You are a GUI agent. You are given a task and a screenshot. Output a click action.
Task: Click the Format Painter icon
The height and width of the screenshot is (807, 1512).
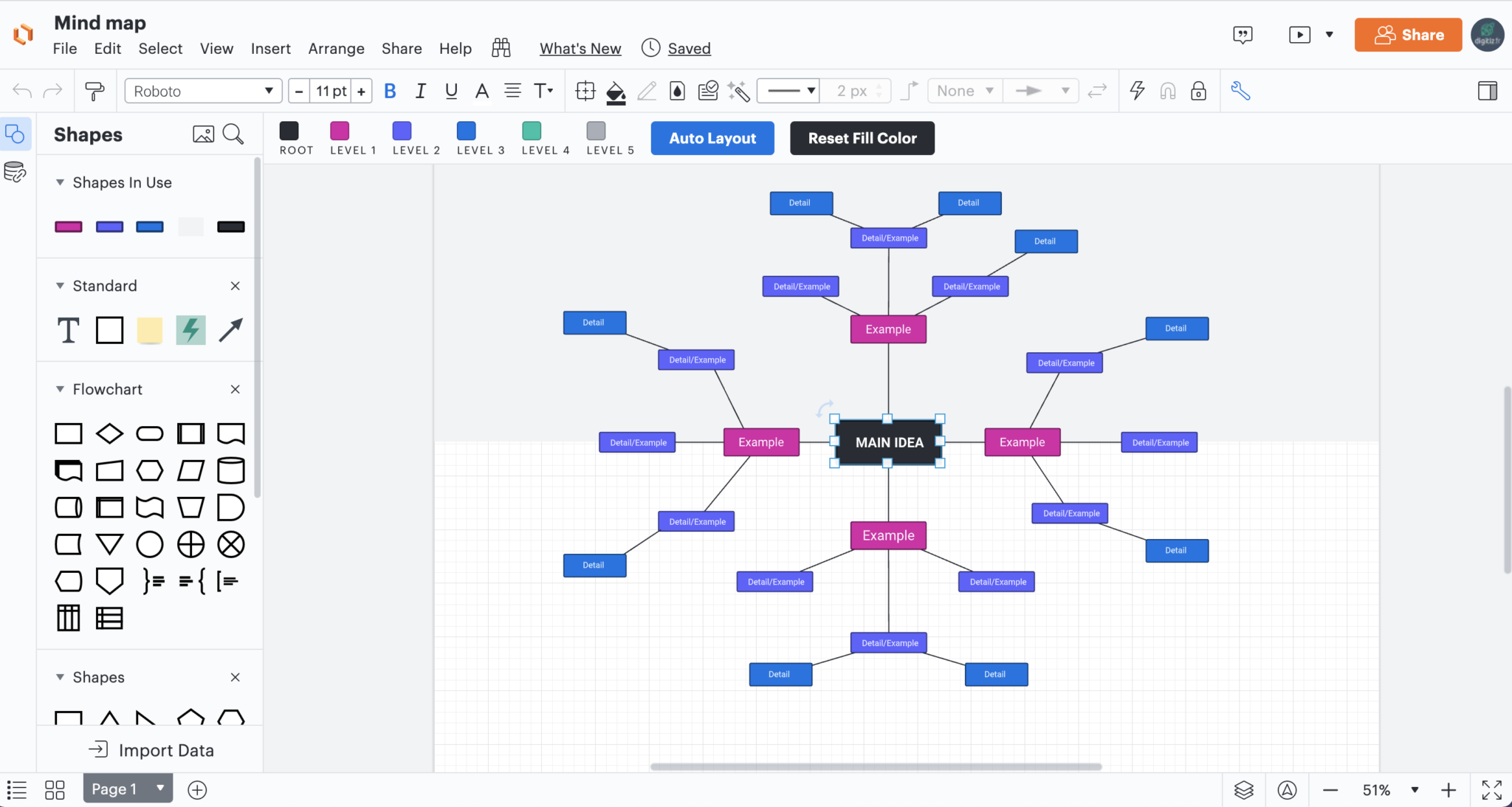94,91
